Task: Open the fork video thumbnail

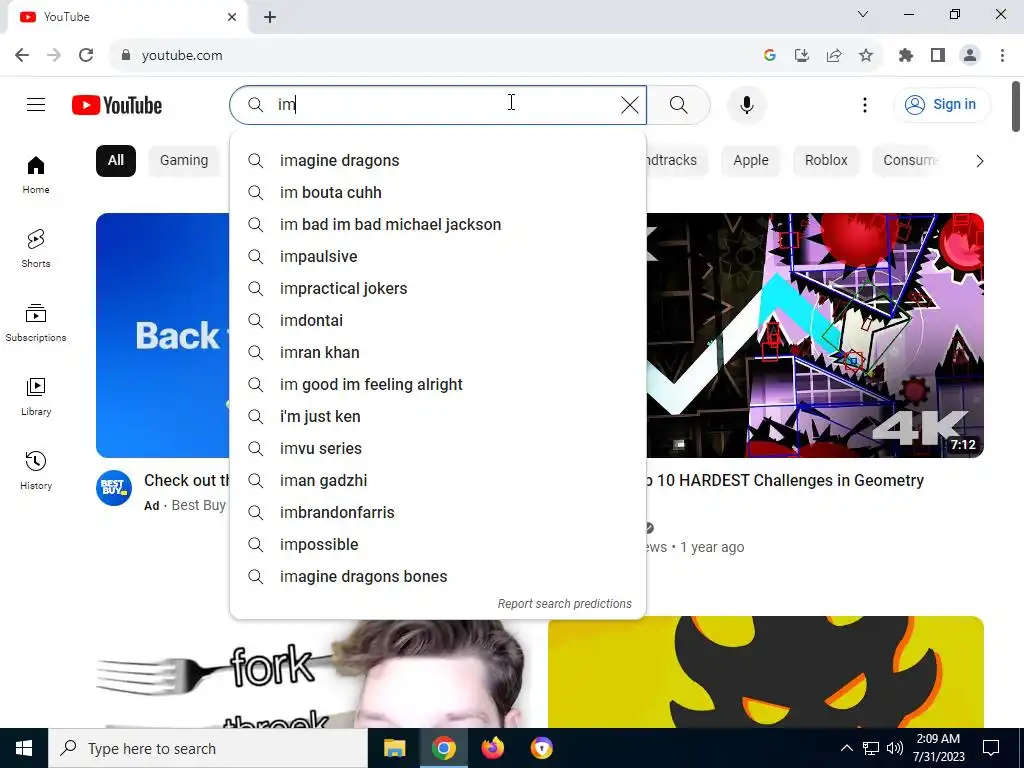Action: 313,673
